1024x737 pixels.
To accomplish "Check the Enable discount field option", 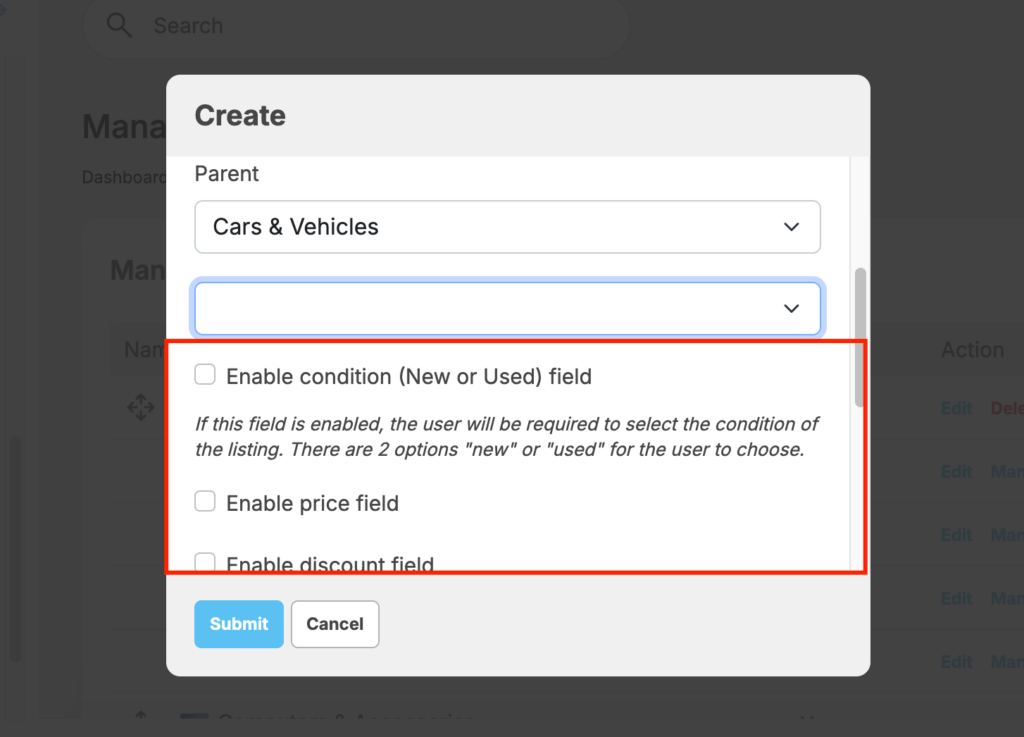I will pos(205,562).
